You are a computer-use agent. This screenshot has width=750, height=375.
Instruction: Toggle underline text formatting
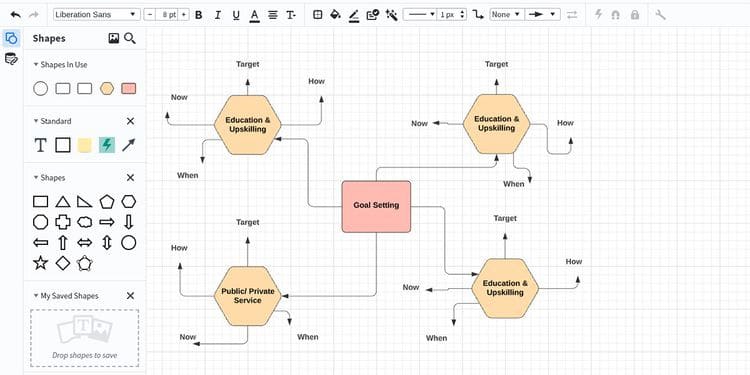[236, 15]
